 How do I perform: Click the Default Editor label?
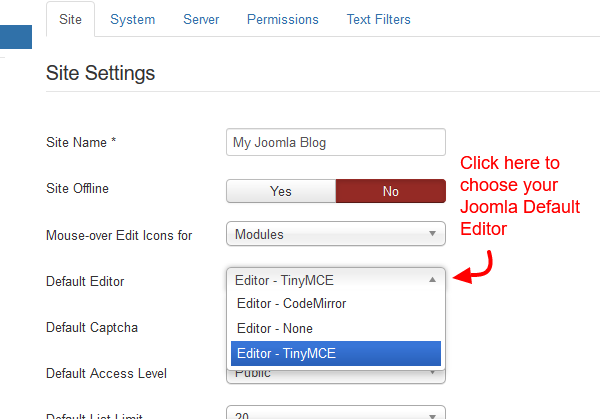click(x=85, y=281)
